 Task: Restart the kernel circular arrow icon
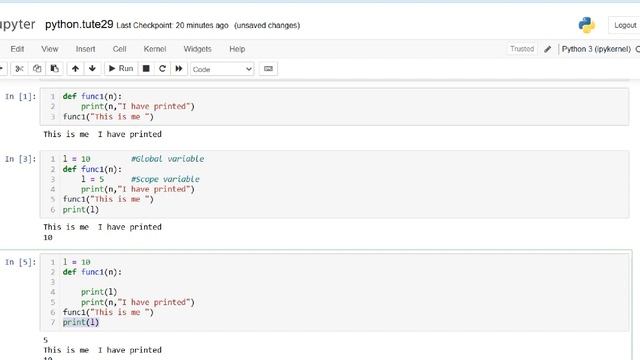click(x=162, y=69)
